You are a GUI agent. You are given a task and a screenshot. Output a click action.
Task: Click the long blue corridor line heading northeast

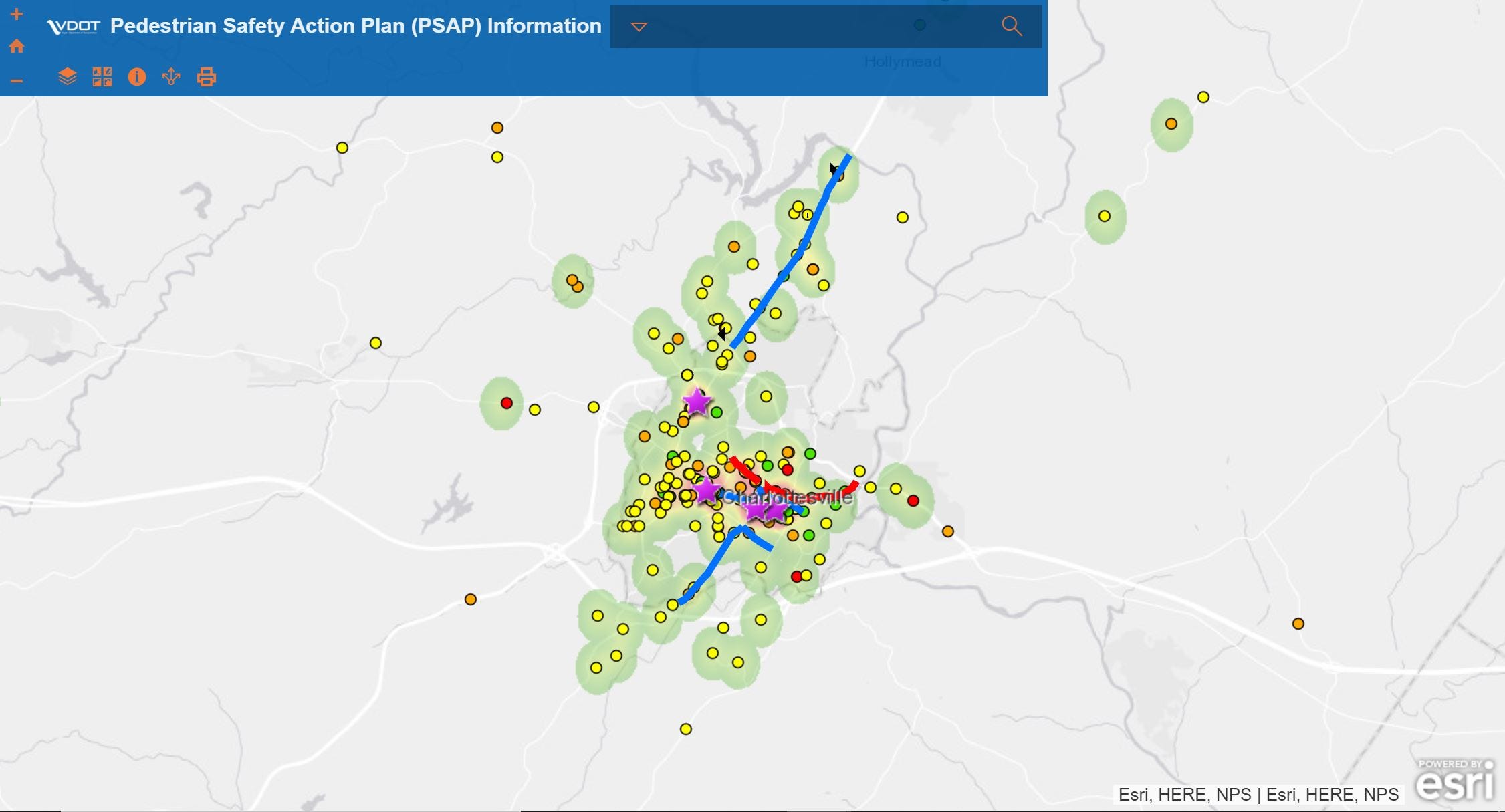pyautogui.click(x=791, y=263)
